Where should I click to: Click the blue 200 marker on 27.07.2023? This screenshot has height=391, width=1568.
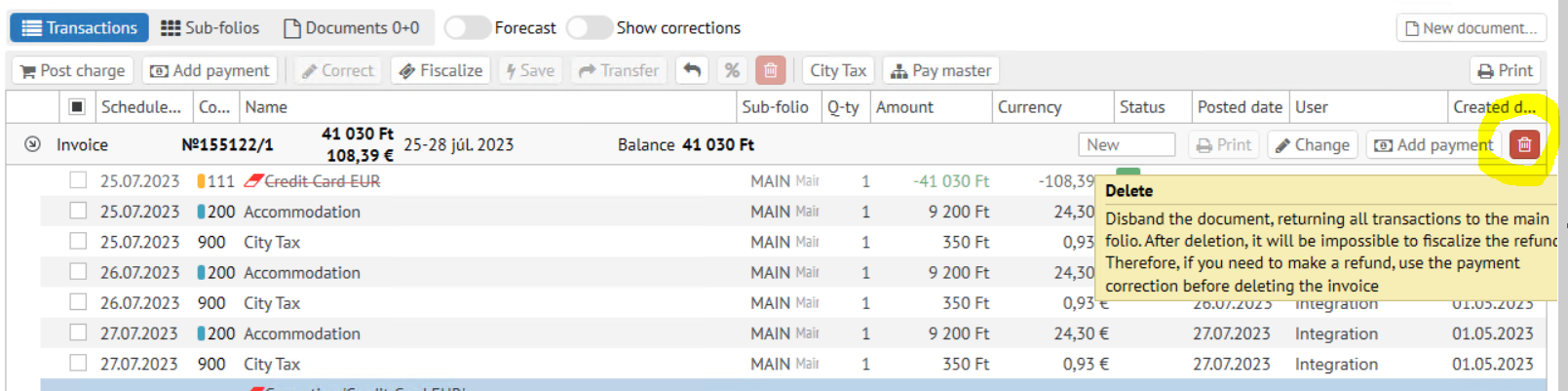[x=201, y=333]
